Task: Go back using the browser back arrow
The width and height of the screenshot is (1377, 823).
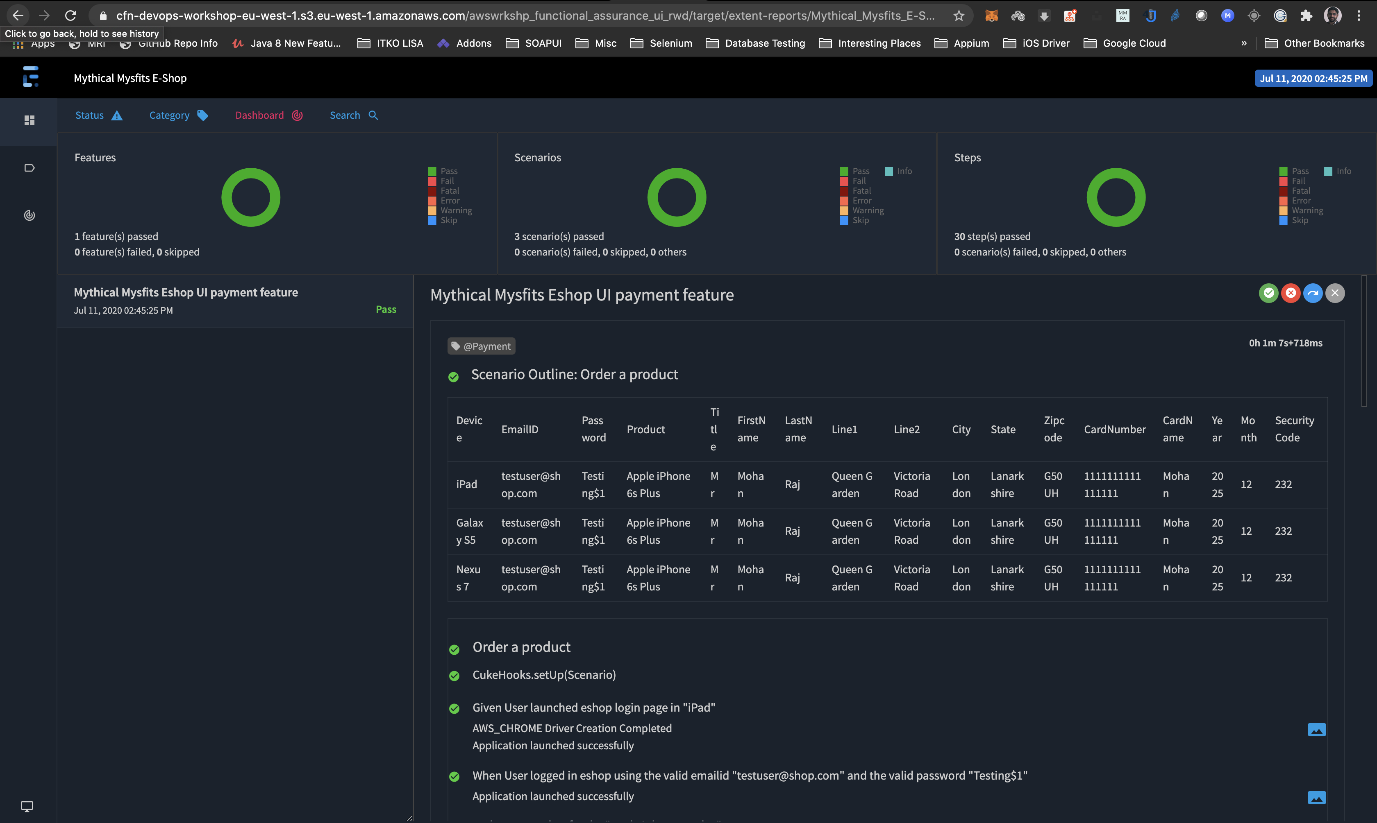Action: (x=17, y=15)
